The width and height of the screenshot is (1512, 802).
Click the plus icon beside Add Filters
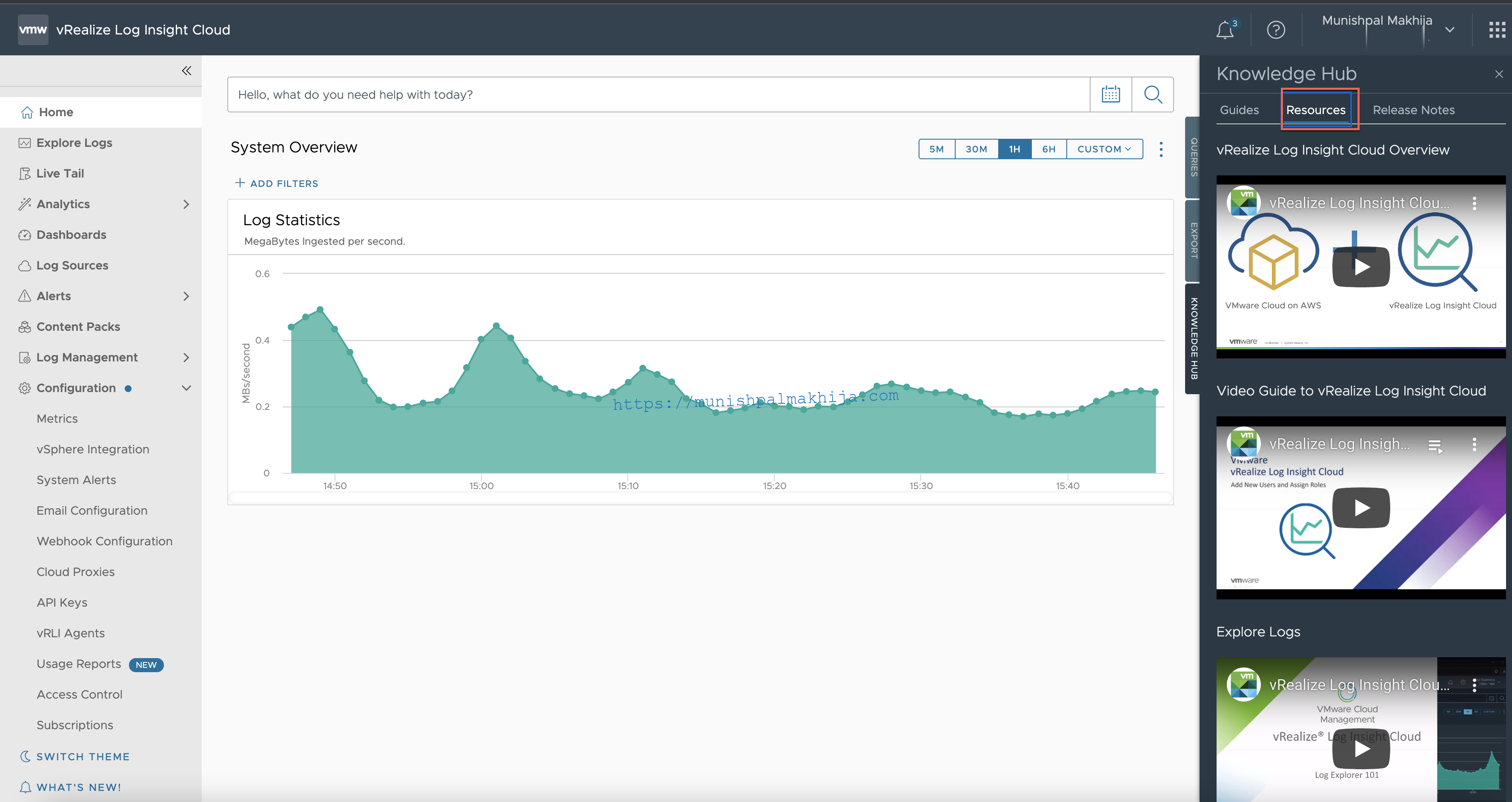(240, 183)
